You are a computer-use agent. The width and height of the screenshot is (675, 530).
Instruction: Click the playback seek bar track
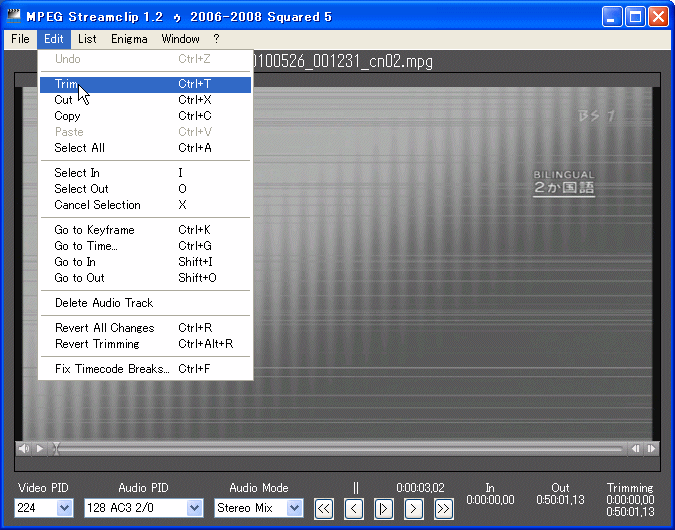click(340, 449)
